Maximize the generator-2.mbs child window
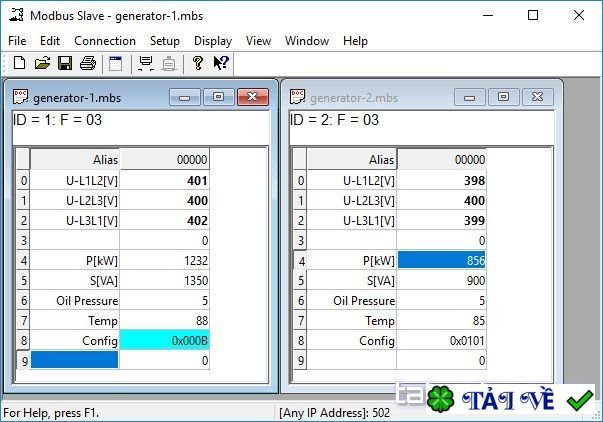This screenshot has height=422, width=603. (x=503, y=97)
